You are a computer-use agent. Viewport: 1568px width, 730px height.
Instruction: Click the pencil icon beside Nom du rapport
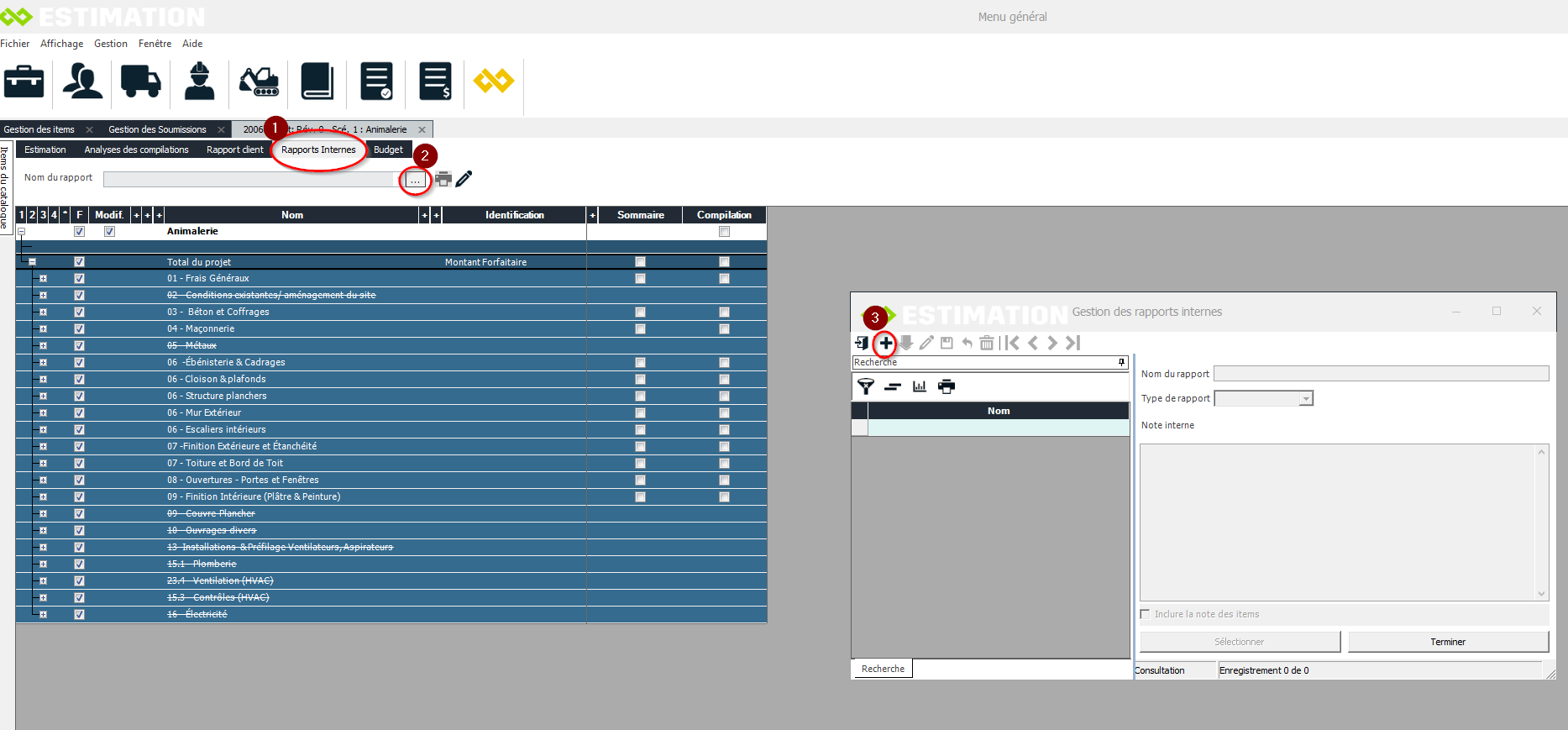[x=464, y=178]
